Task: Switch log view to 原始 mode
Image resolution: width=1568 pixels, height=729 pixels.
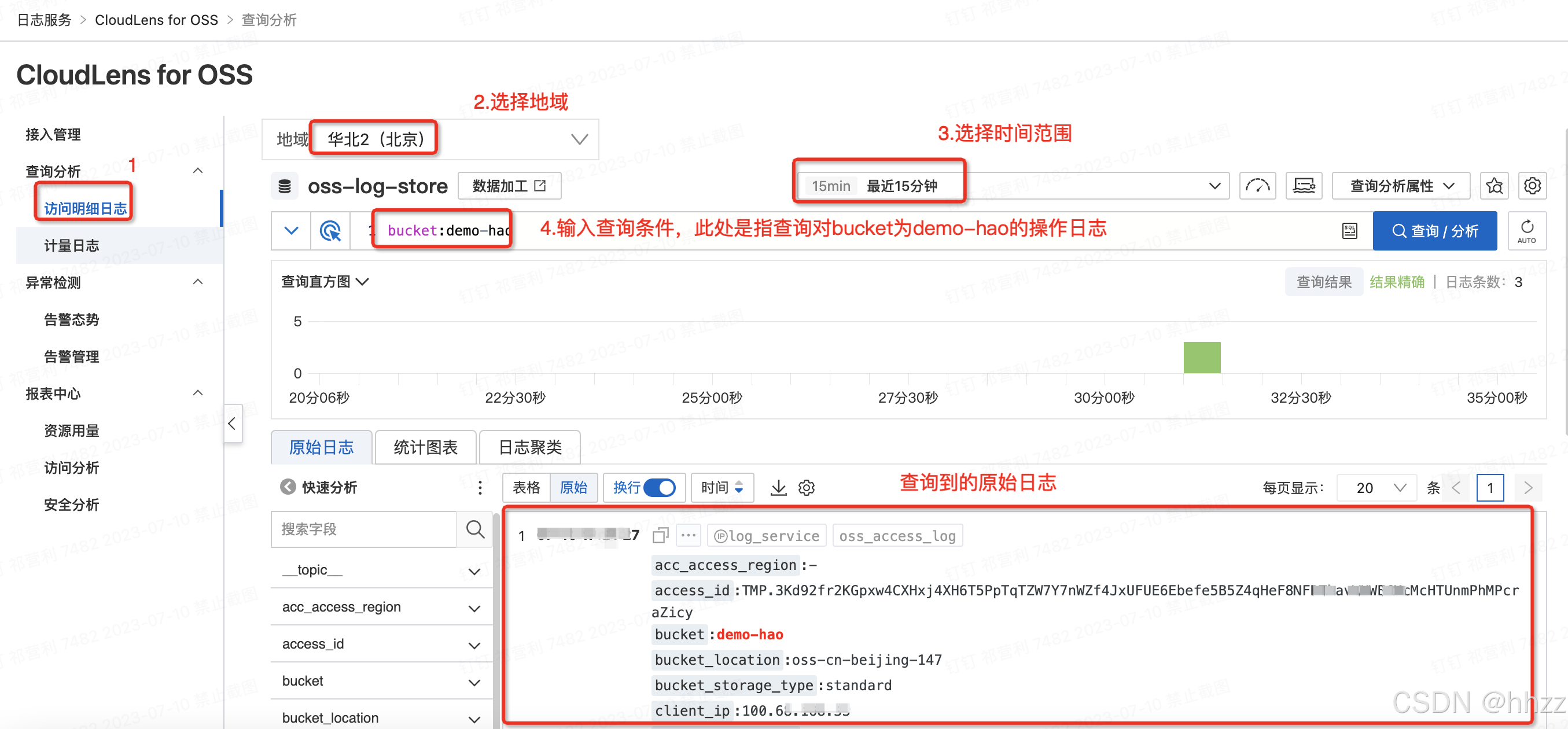Action: [573, 487]
